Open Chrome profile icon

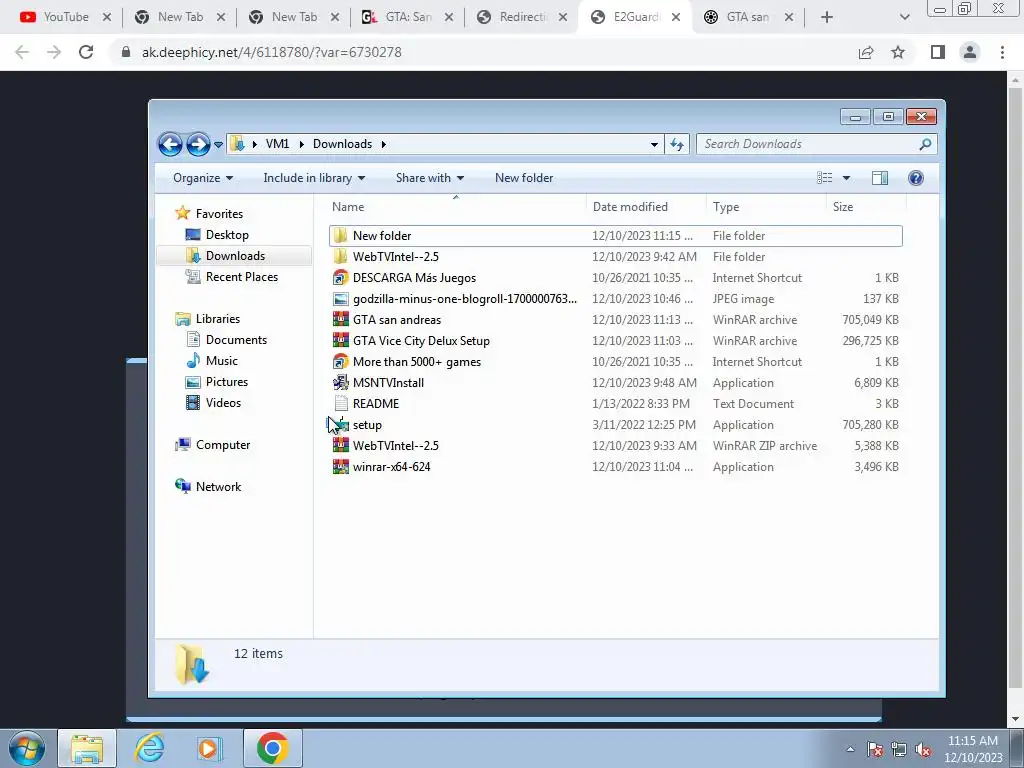[x=970, y=52]
